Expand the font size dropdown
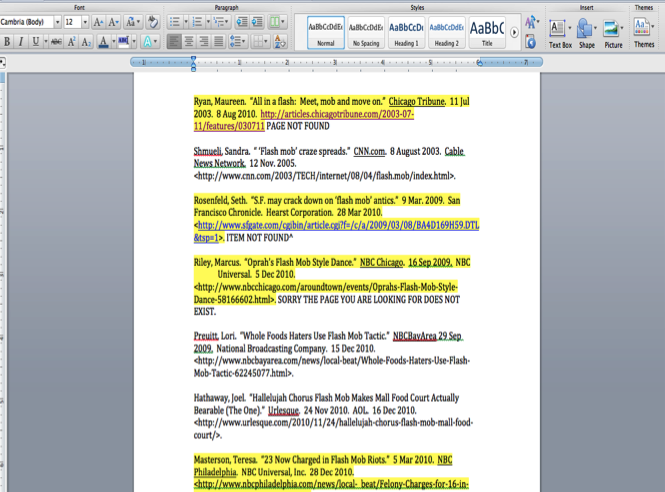The width and height of the screenshot is (665, 492). tap(85, 22)
